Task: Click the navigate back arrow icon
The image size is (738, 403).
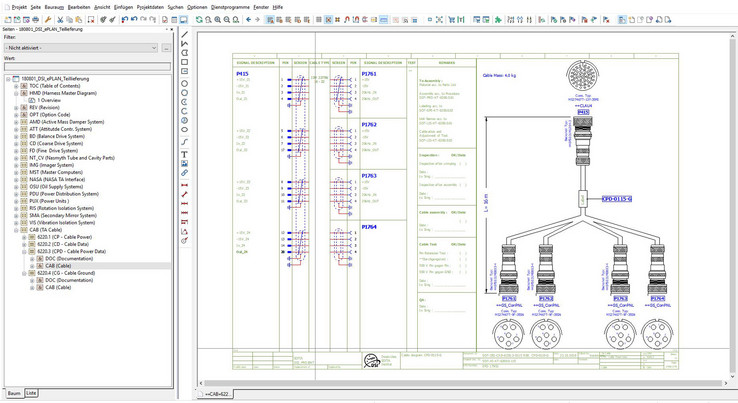Action: 248,19
